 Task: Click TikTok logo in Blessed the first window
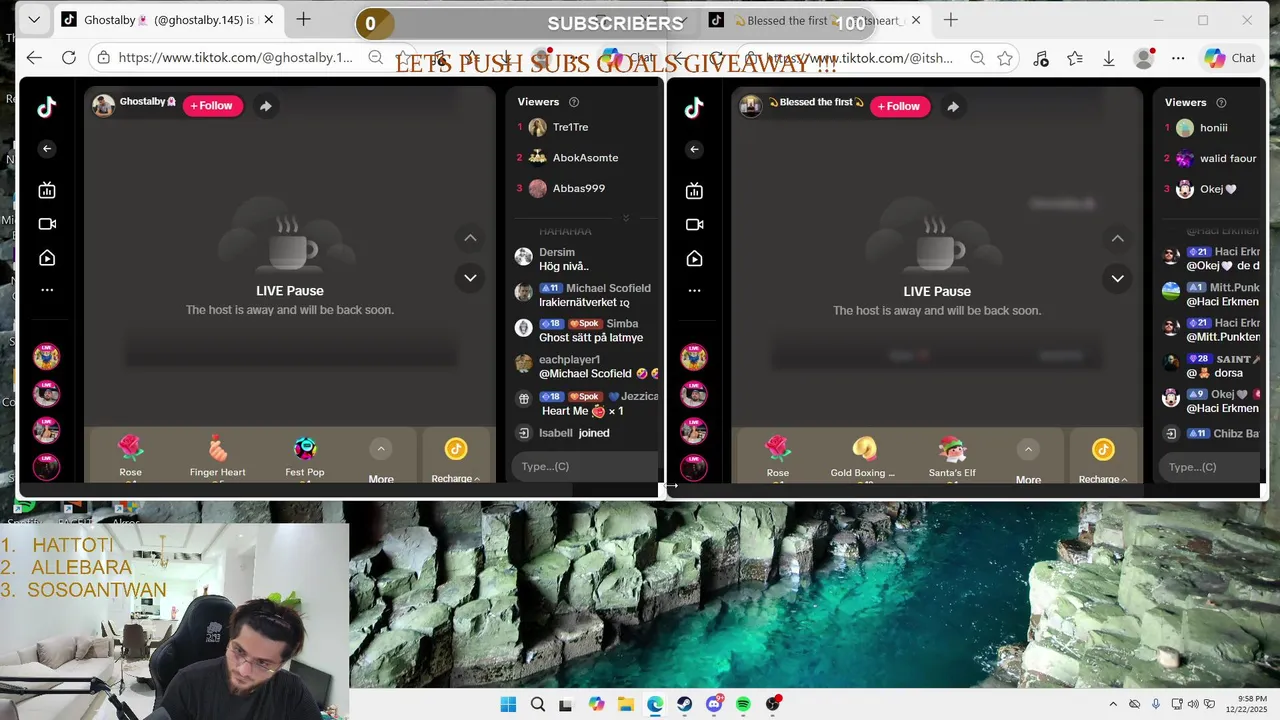694,109
